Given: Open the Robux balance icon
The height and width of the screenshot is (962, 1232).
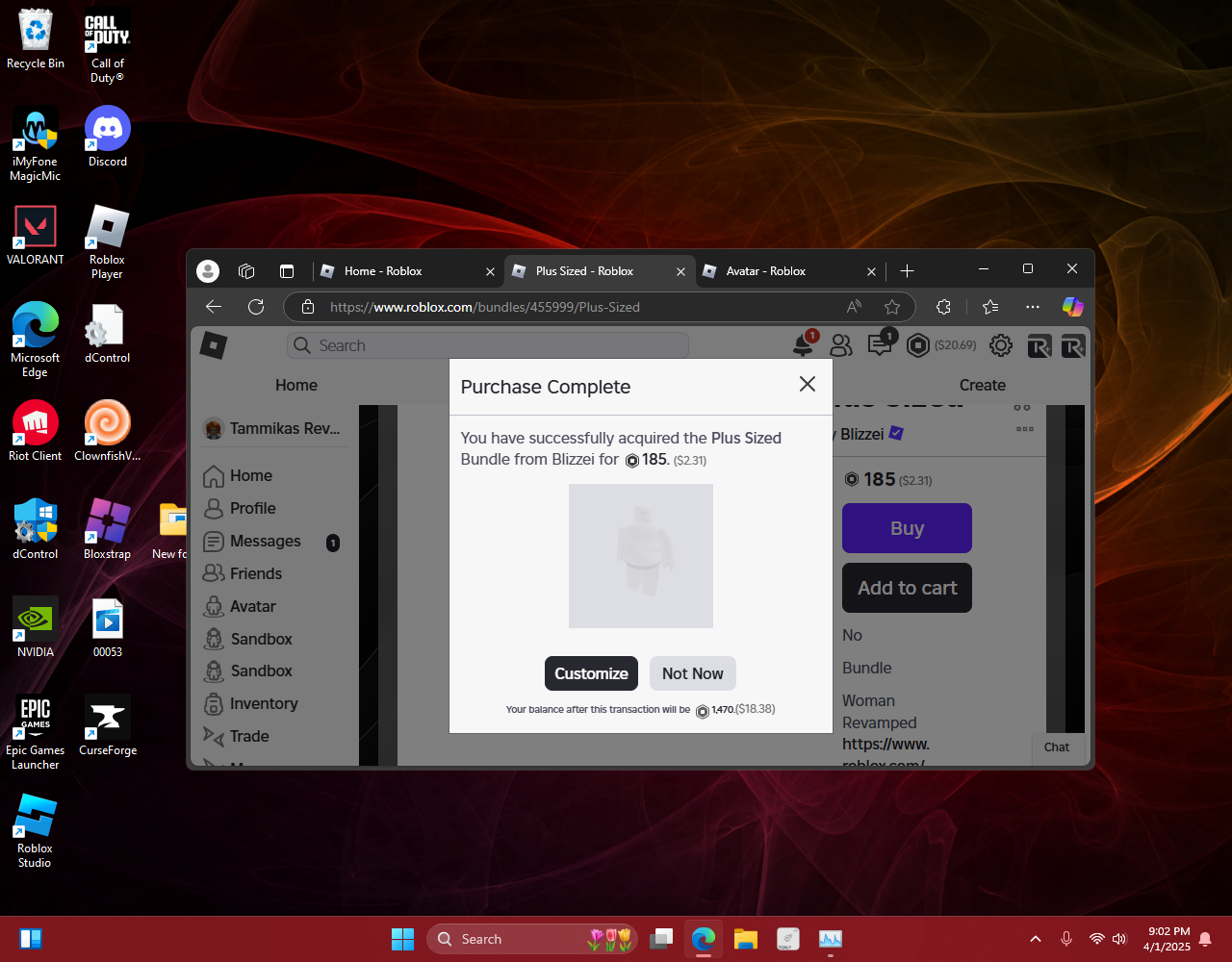Looking at the screenshot, I should 918,345.
